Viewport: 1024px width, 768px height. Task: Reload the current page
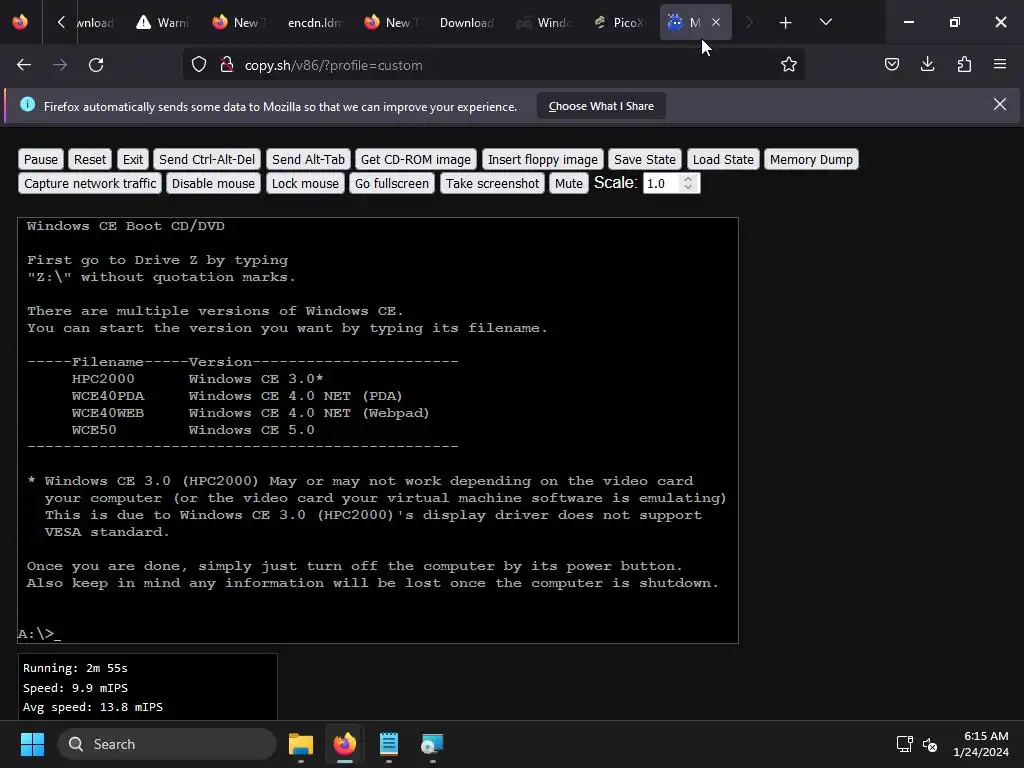(x=96, y=65)
